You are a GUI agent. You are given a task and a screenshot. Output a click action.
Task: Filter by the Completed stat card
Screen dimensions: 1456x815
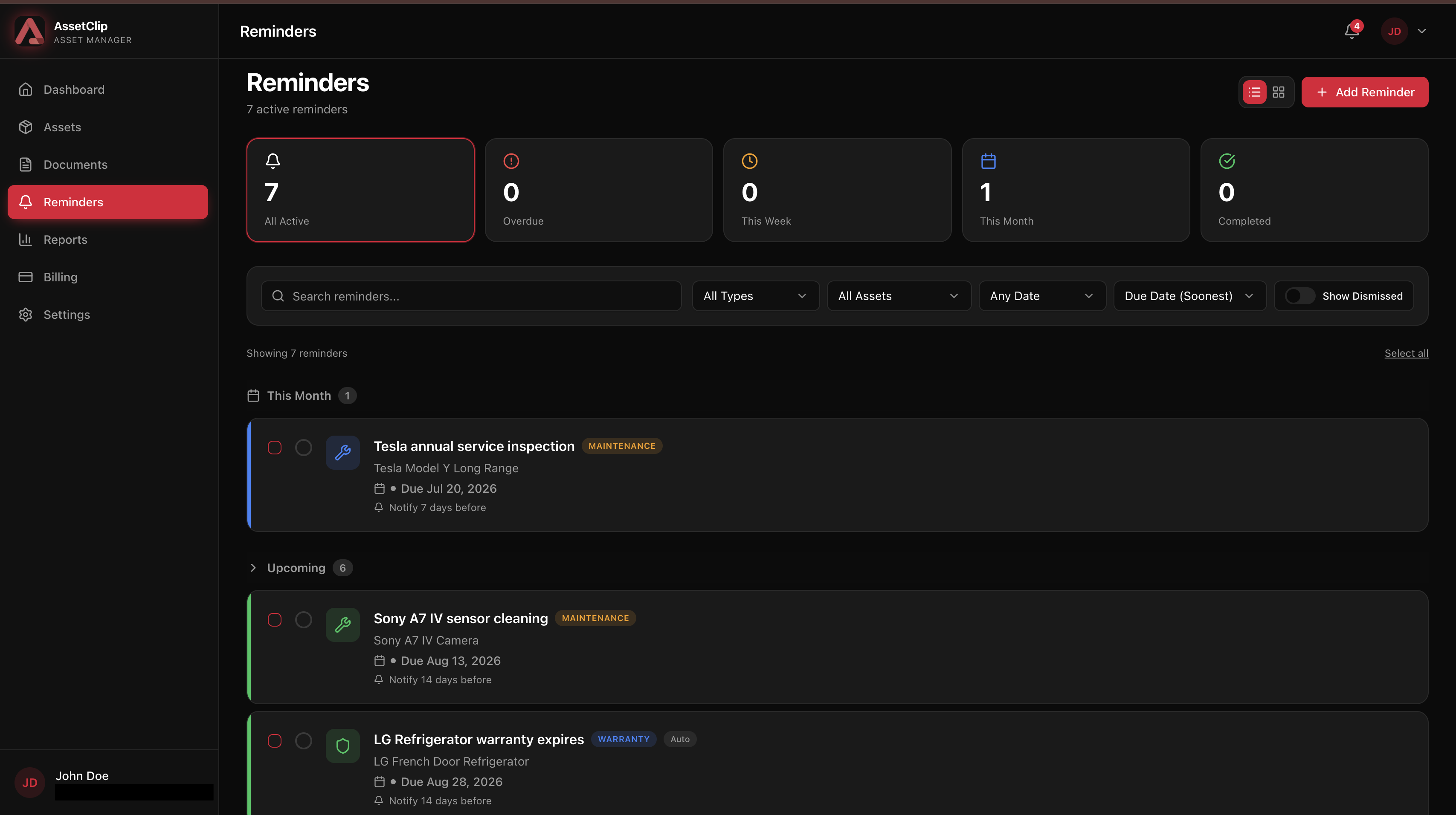pyautogui.click(x=1314, y=191)
